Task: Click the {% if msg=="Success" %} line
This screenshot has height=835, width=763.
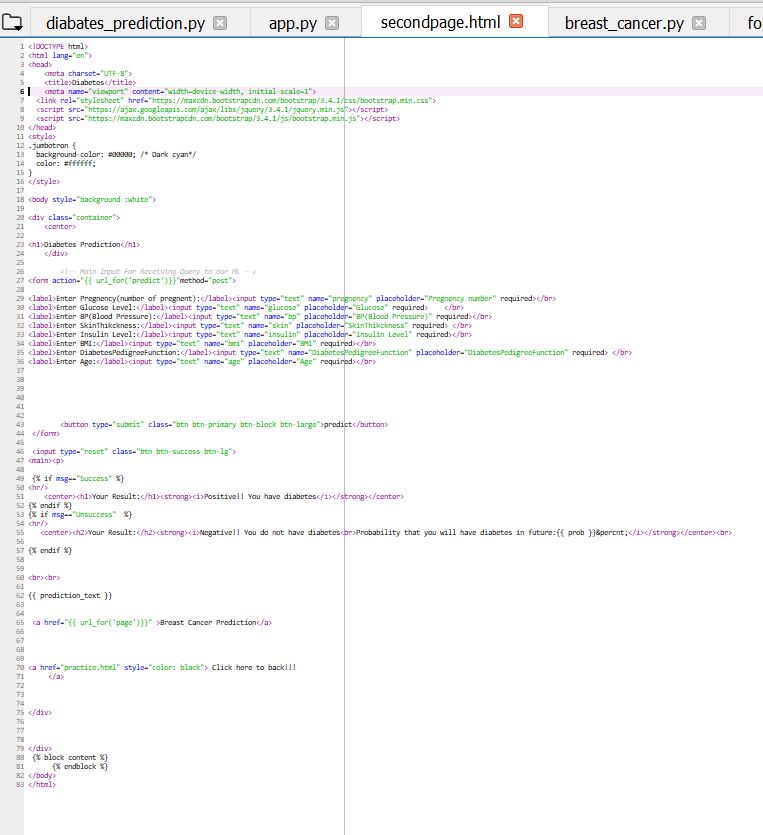Action: (78, 479)
